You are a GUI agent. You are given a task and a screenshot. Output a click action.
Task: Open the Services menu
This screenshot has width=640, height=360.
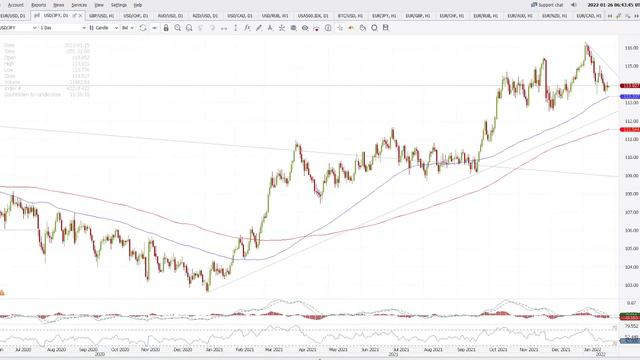(x=79, y=5)
